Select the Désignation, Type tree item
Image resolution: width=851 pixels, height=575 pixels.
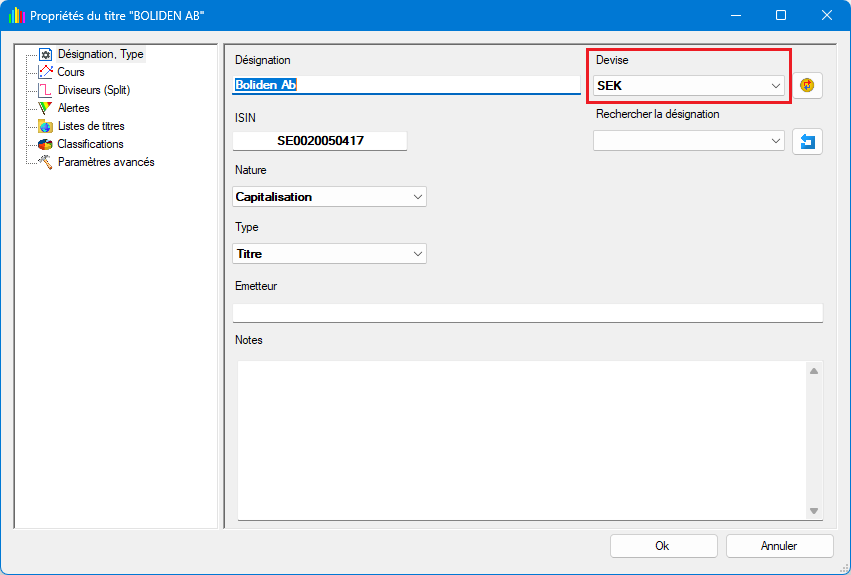(x=99, y=54)
